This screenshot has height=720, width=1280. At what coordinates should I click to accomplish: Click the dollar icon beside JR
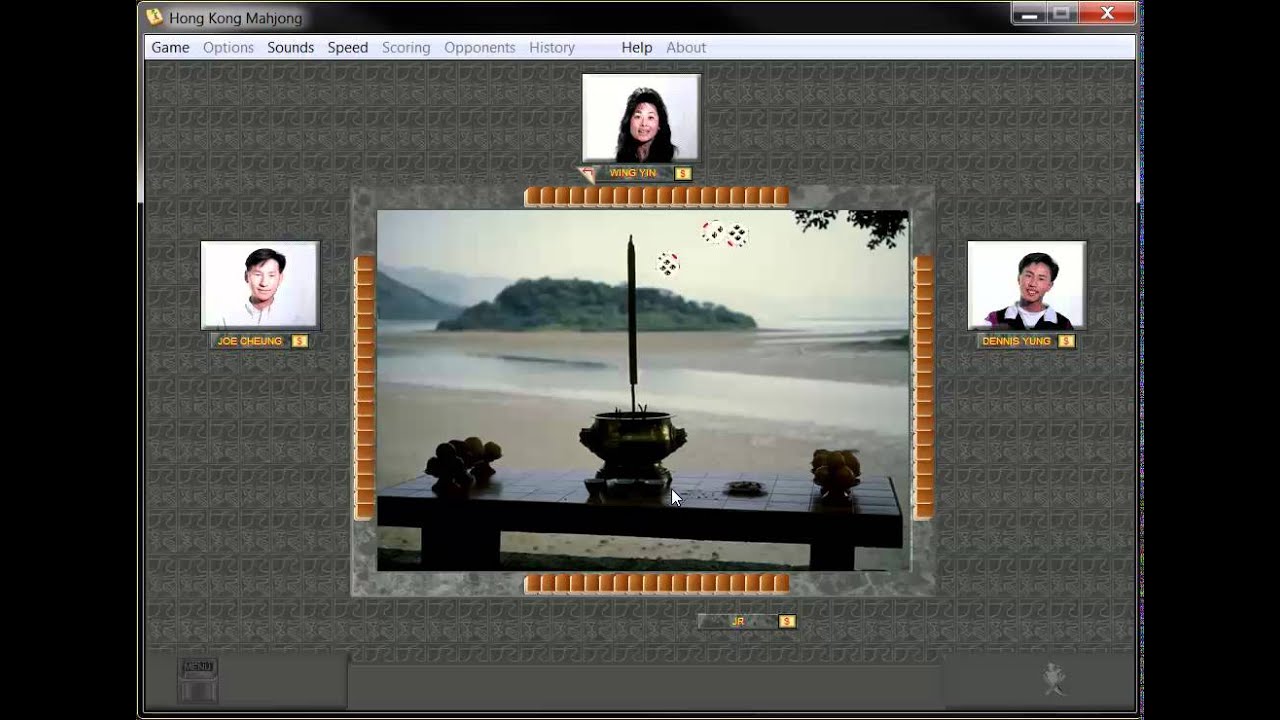(x=787, y=621)
